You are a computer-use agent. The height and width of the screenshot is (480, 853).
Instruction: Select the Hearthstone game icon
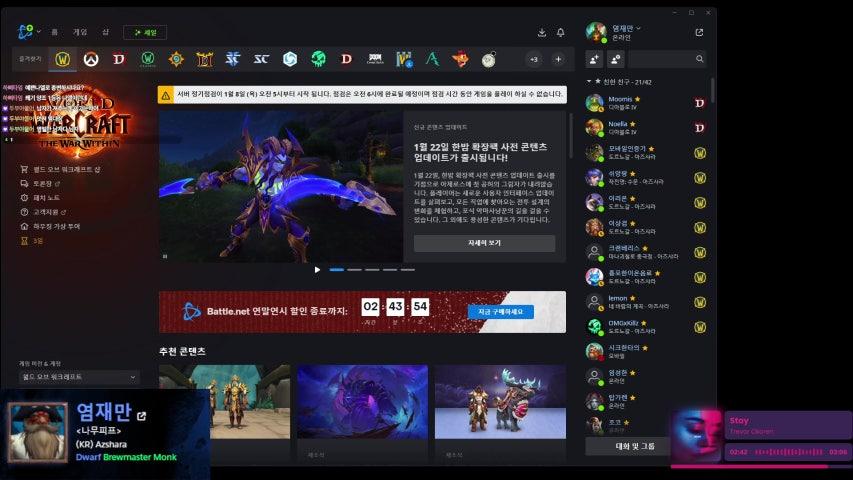pyautogui.click(x=176, y=59)
